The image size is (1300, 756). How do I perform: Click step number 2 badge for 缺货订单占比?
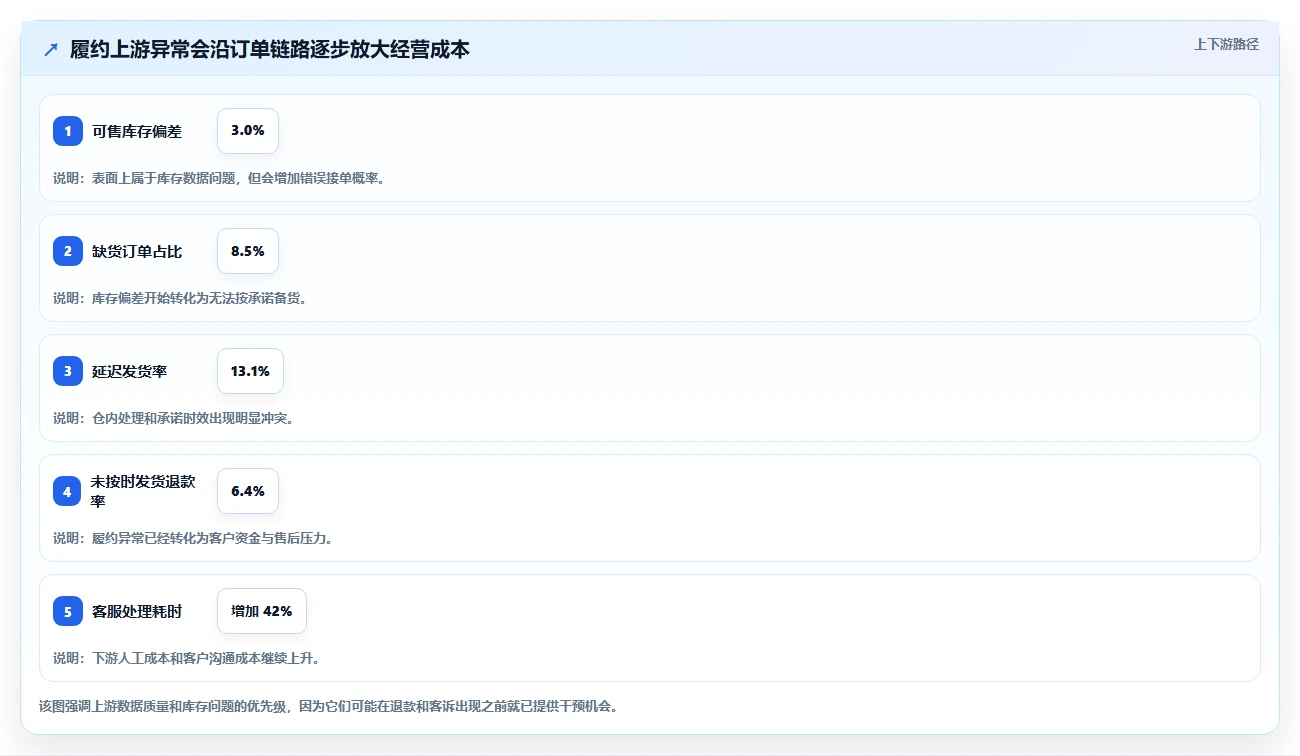pos(68,251)
